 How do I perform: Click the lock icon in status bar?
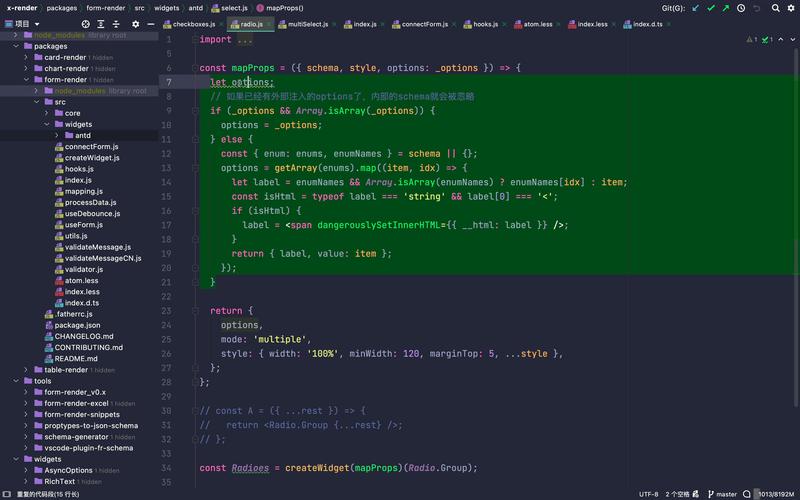click(x=695, y=494)
